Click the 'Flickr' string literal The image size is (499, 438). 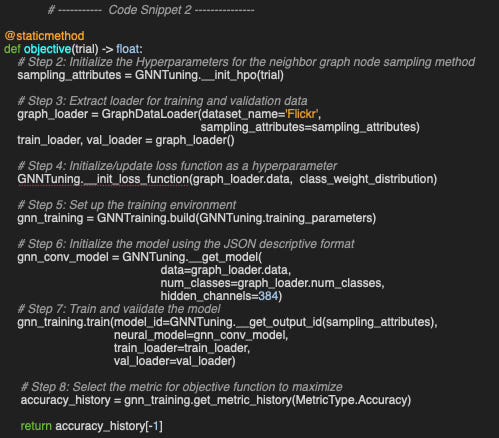302,114
